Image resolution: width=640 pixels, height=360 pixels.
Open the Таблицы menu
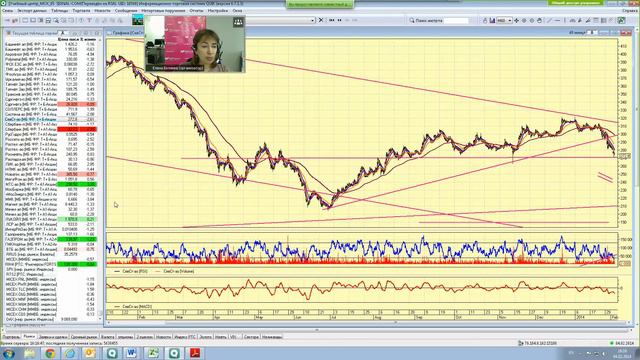[x=60, y=10]
